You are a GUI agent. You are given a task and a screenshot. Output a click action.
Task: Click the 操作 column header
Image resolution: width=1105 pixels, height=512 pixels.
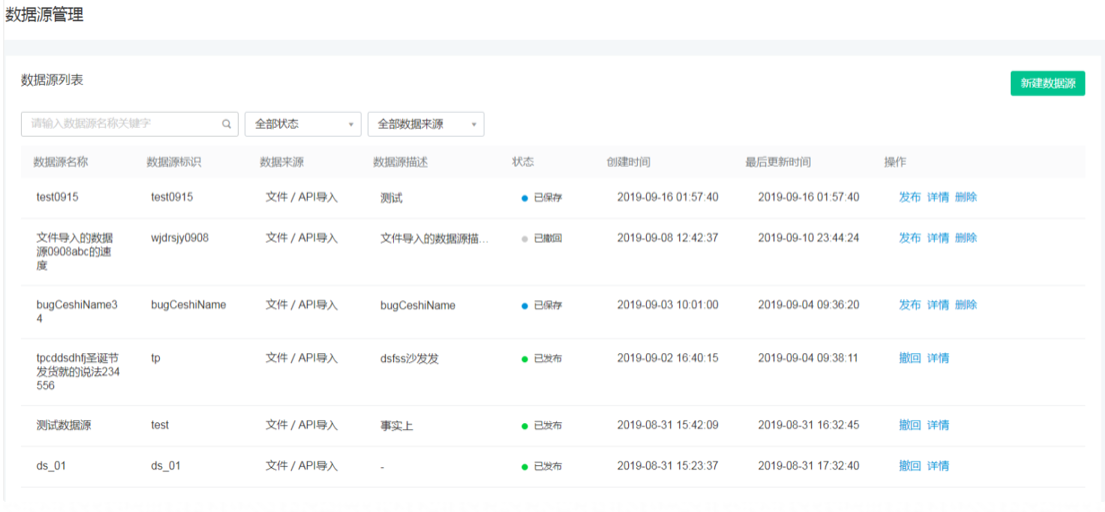coord(895,162)
